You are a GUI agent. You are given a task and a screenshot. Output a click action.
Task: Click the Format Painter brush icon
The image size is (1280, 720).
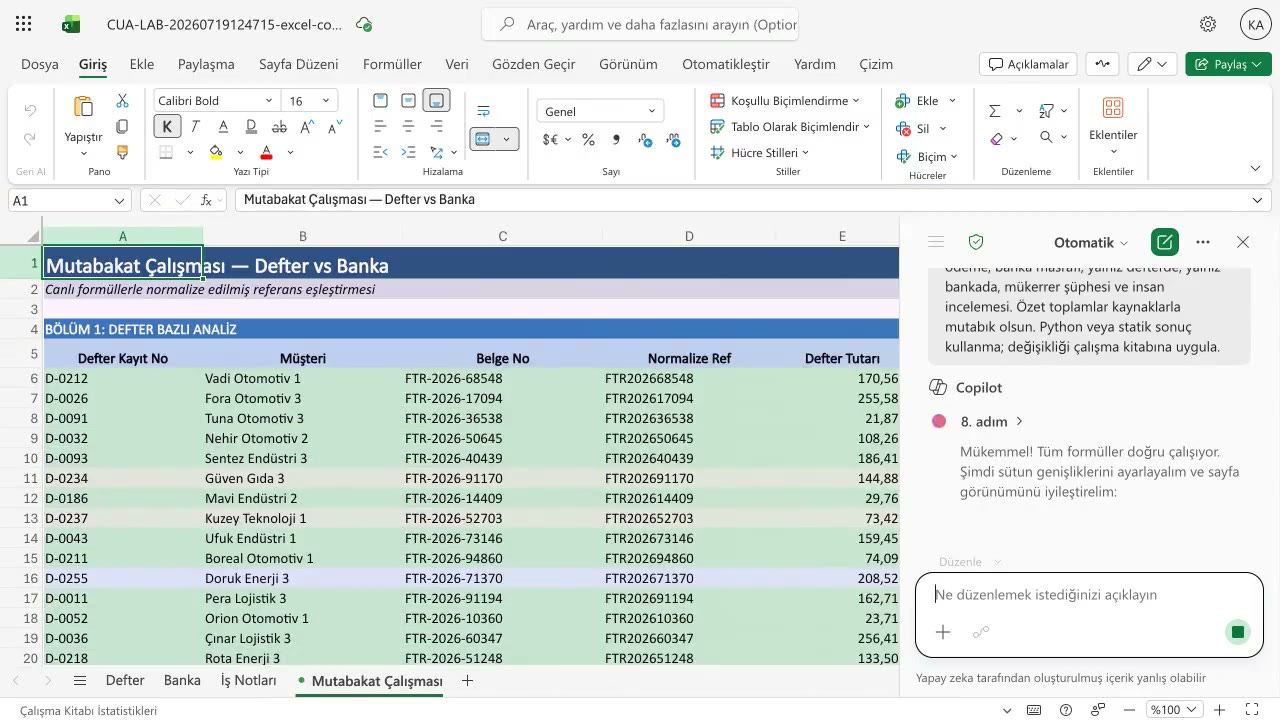(122, 153)
